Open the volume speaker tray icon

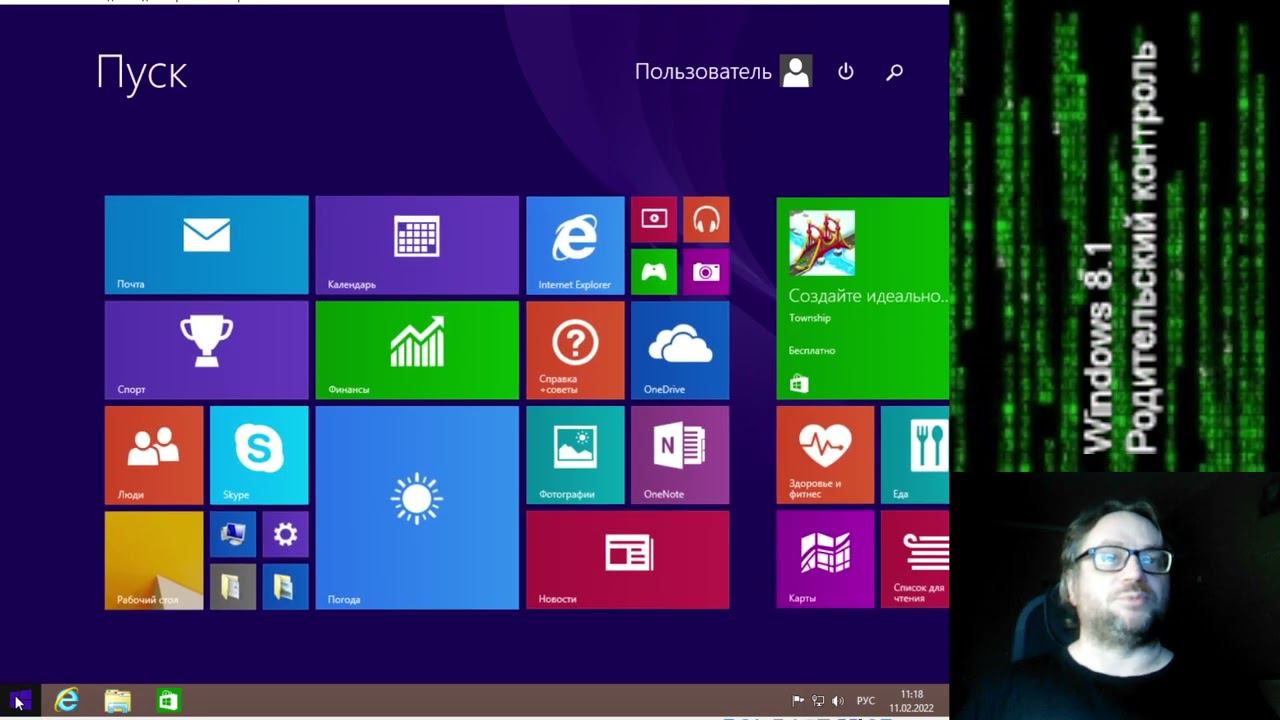click(x=838, y=701)
